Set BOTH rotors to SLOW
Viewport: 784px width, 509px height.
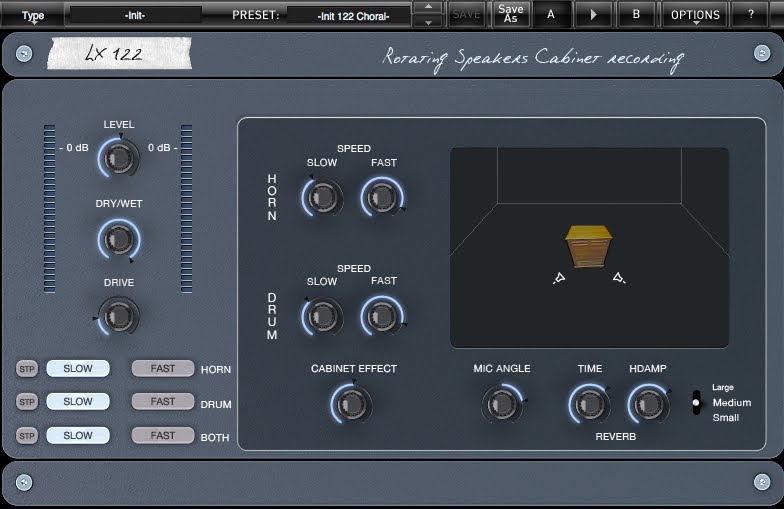[78, 436]
